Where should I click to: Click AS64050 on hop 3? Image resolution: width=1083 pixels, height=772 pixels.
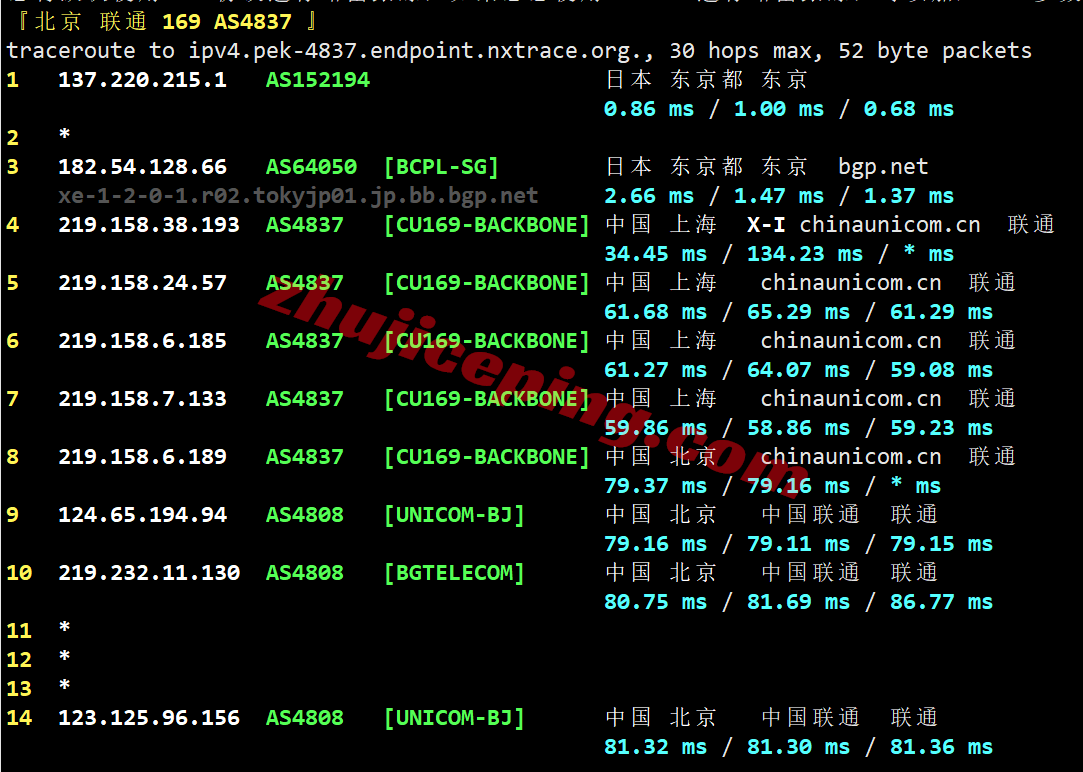[312, 167]
